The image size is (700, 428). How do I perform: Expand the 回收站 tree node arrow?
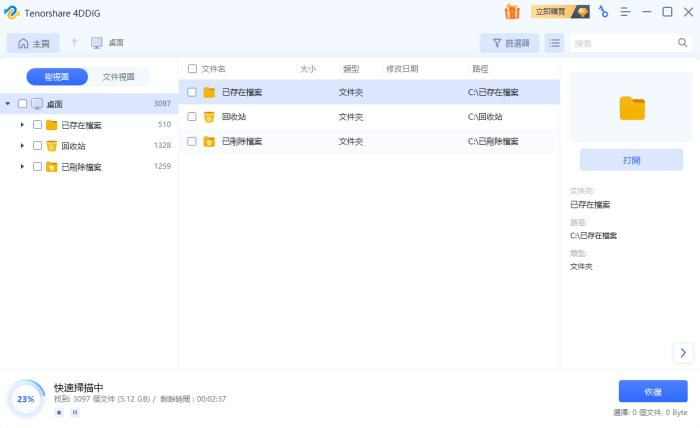(x=23, y=146)
